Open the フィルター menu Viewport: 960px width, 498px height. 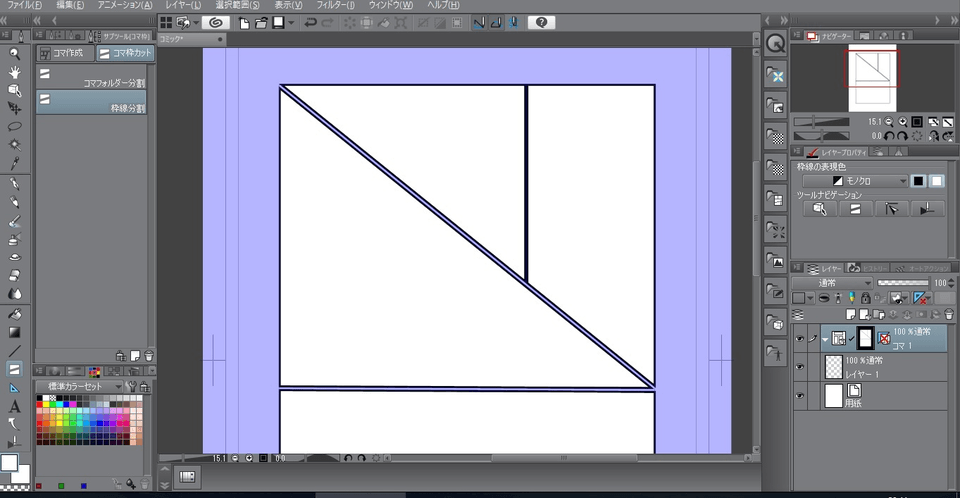(336, 5)
